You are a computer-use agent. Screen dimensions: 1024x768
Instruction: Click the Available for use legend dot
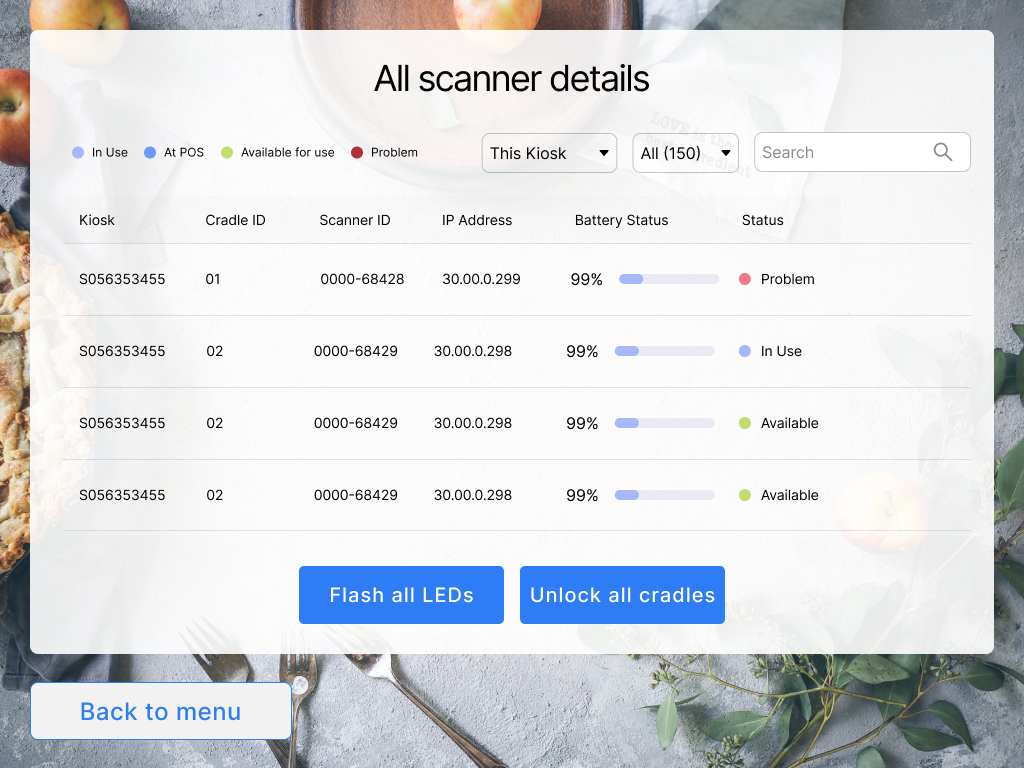(x=227, y=153)
